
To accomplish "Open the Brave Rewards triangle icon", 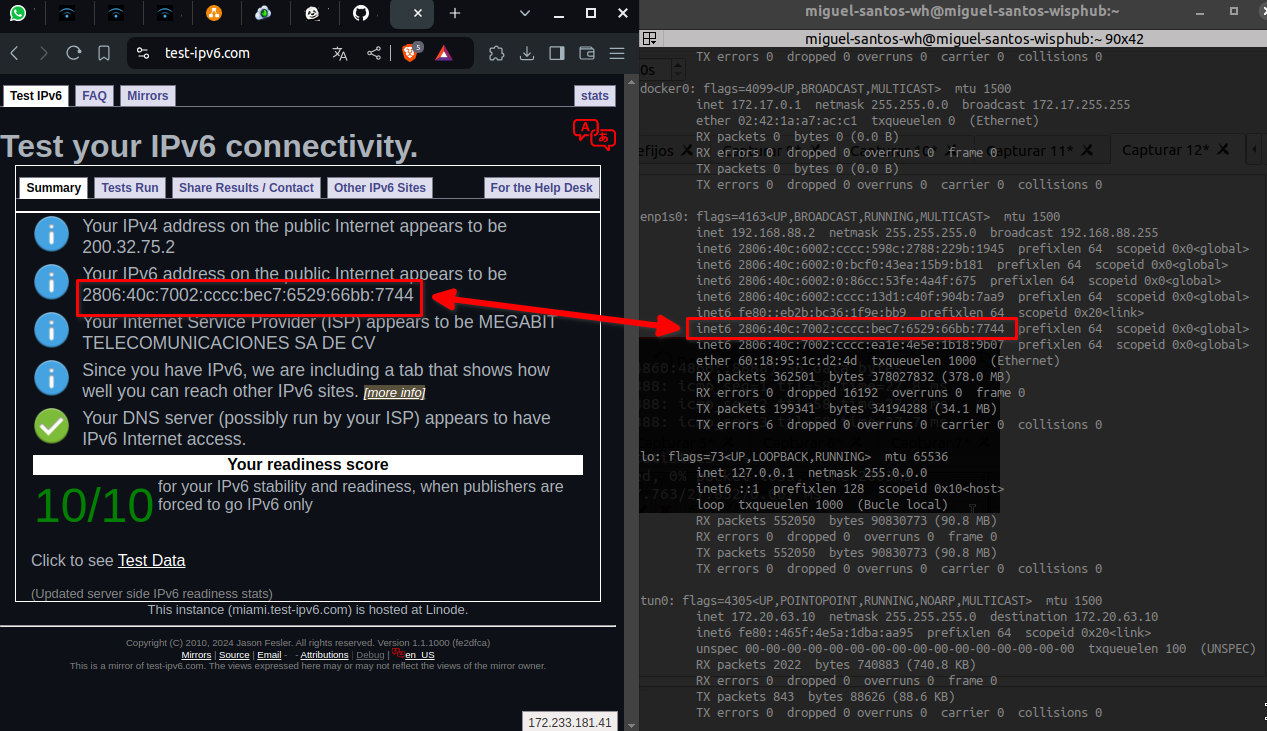I will (x=444, y=53).
